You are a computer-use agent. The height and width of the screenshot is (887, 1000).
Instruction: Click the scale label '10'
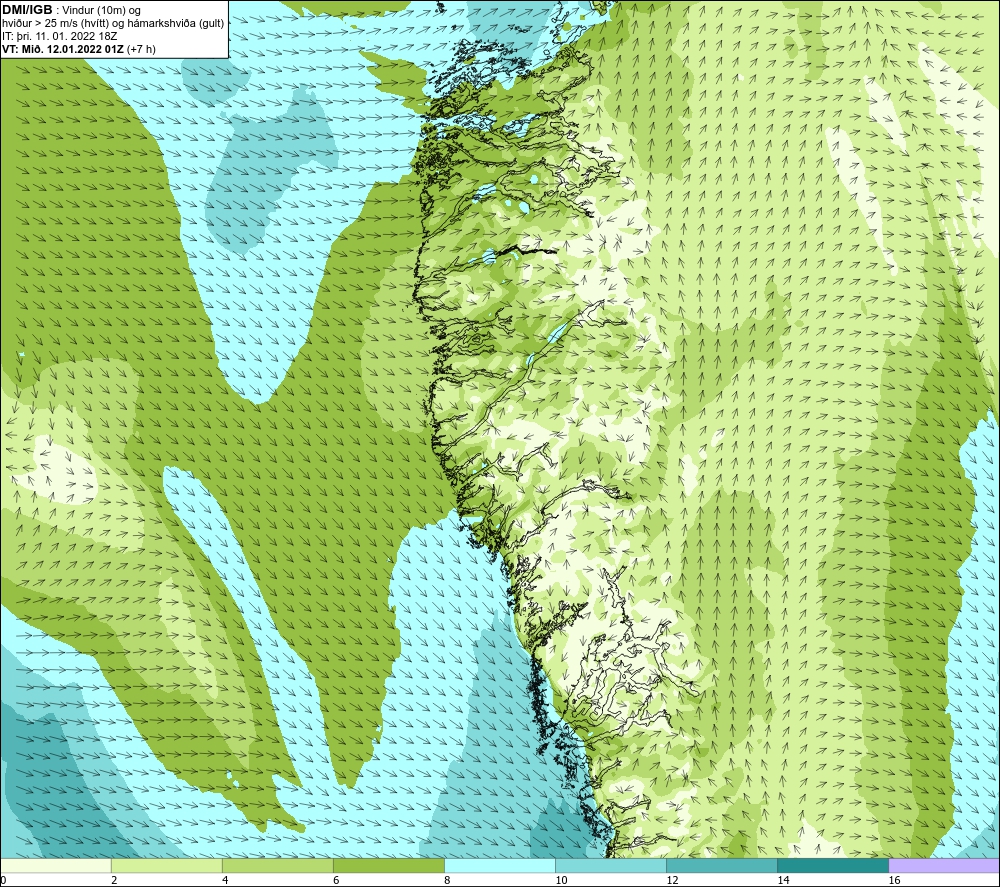click(561, 881)
